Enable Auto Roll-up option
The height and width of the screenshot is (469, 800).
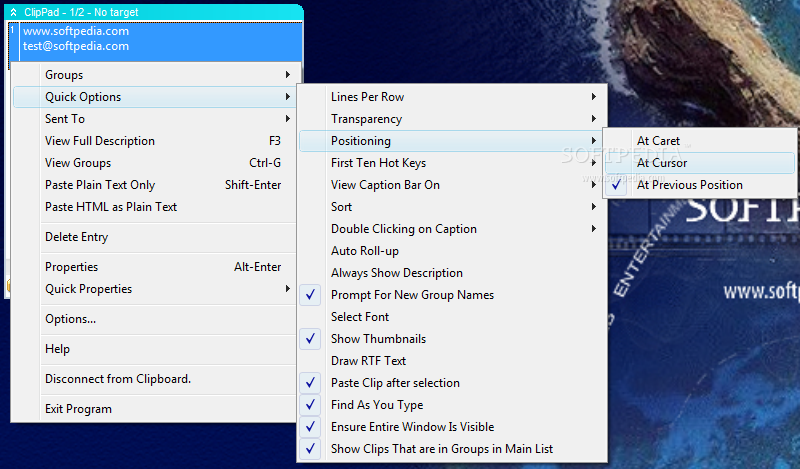(451, 251)
